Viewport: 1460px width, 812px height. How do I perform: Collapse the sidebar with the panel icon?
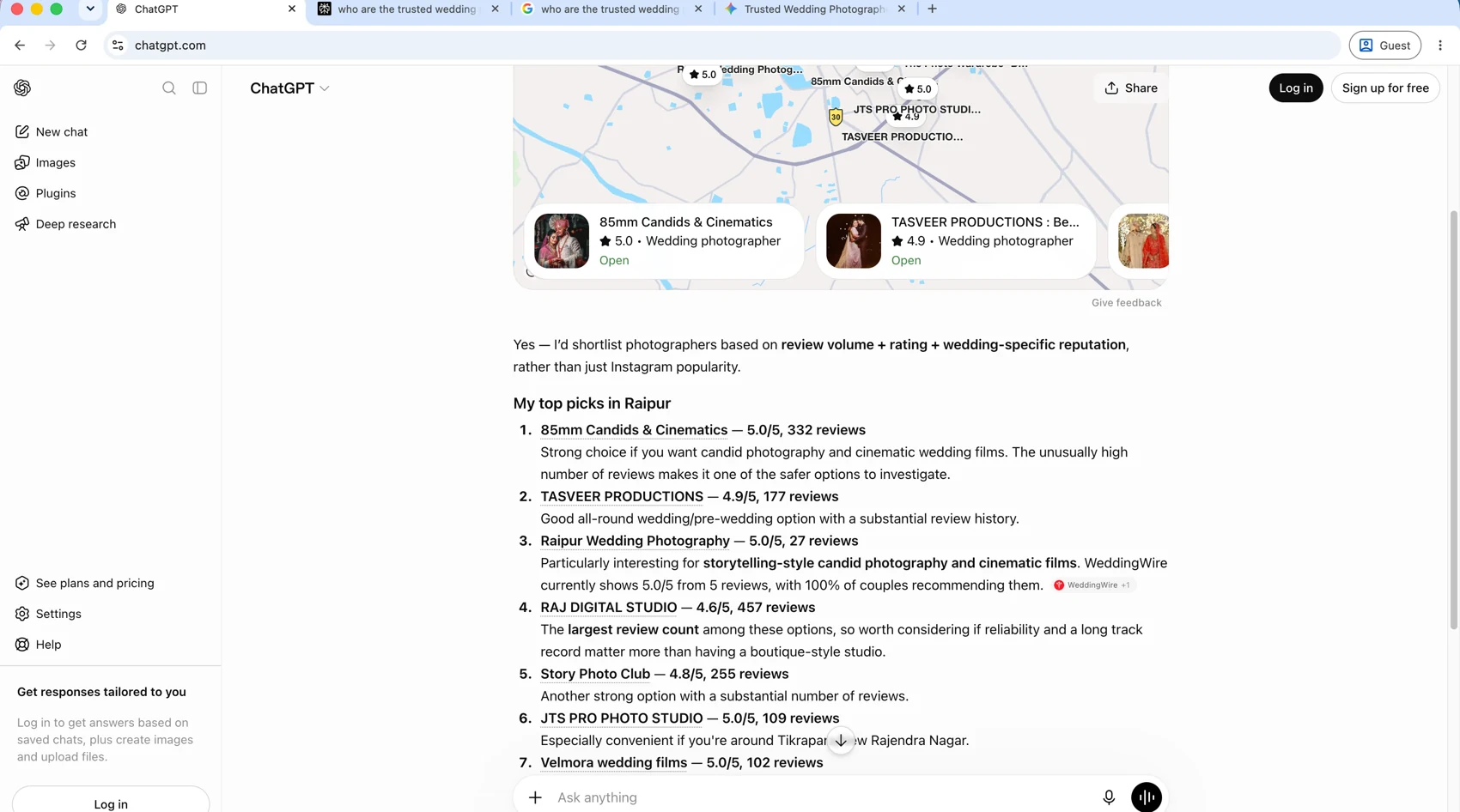tap(200, 88)
